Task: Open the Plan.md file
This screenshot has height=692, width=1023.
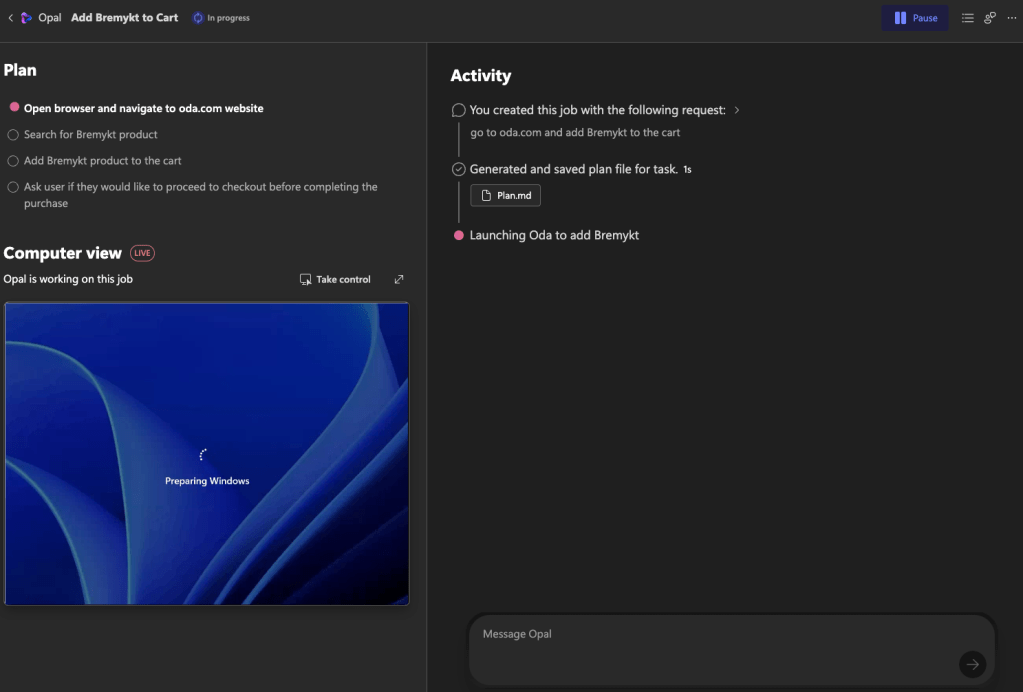Action: tap(506, 196)
